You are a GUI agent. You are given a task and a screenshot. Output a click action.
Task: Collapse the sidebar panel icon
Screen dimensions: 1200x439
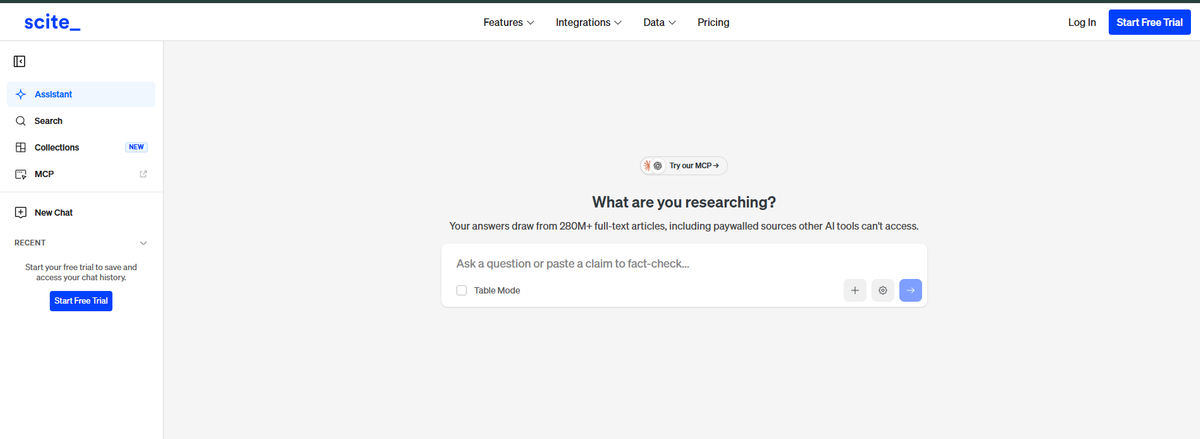click(x=20, y=62)
